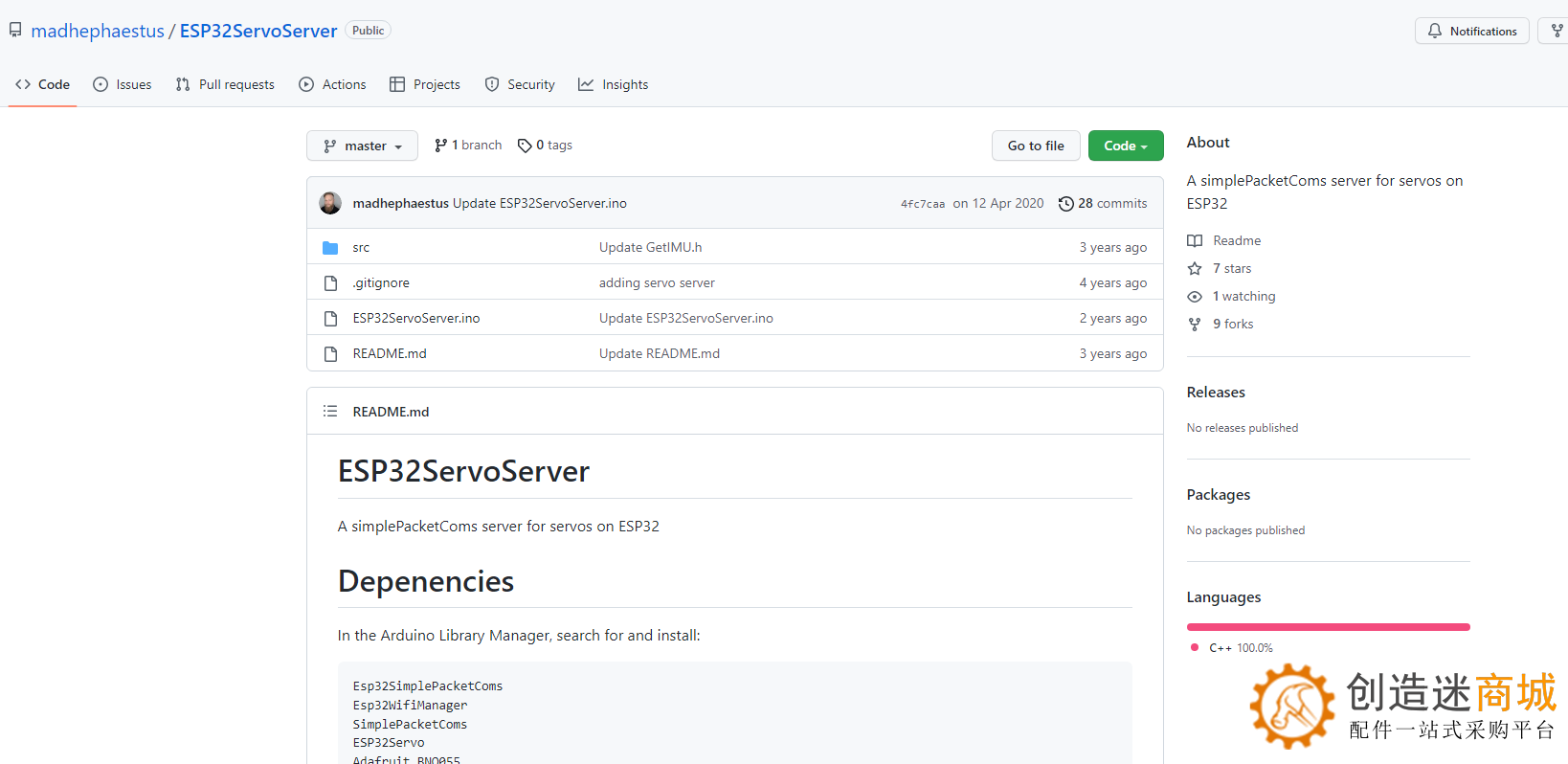This screenshot has height=764, width=1568.
Task: Open the master branch selector dropdown
Action: (362, 146)
